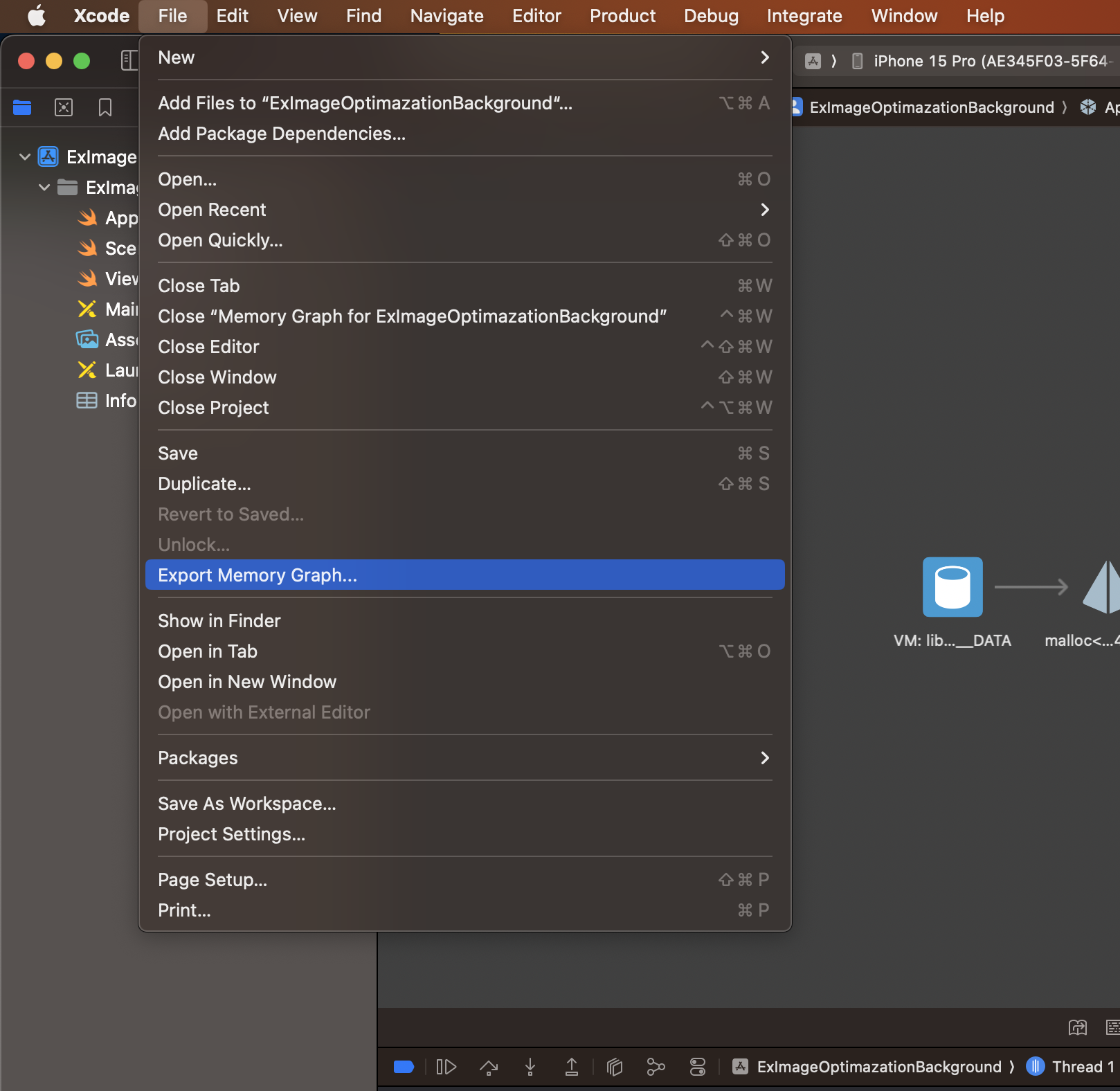
Task: Choose Add Files to ExImageOptimazationBackground
Action: point(464,103)
